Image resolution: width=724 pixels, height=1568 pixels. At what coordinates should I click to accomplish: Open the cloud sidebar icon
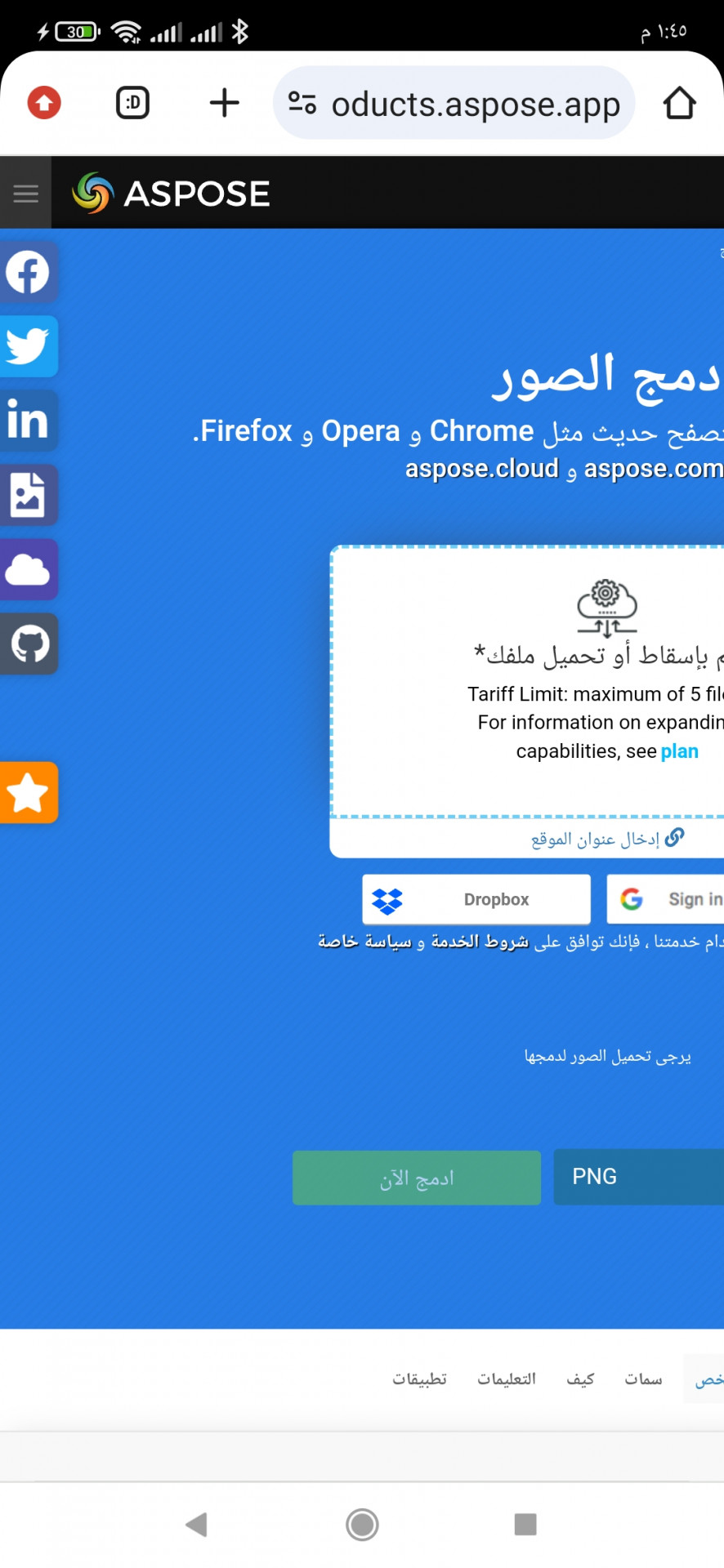tap(29, 569)
